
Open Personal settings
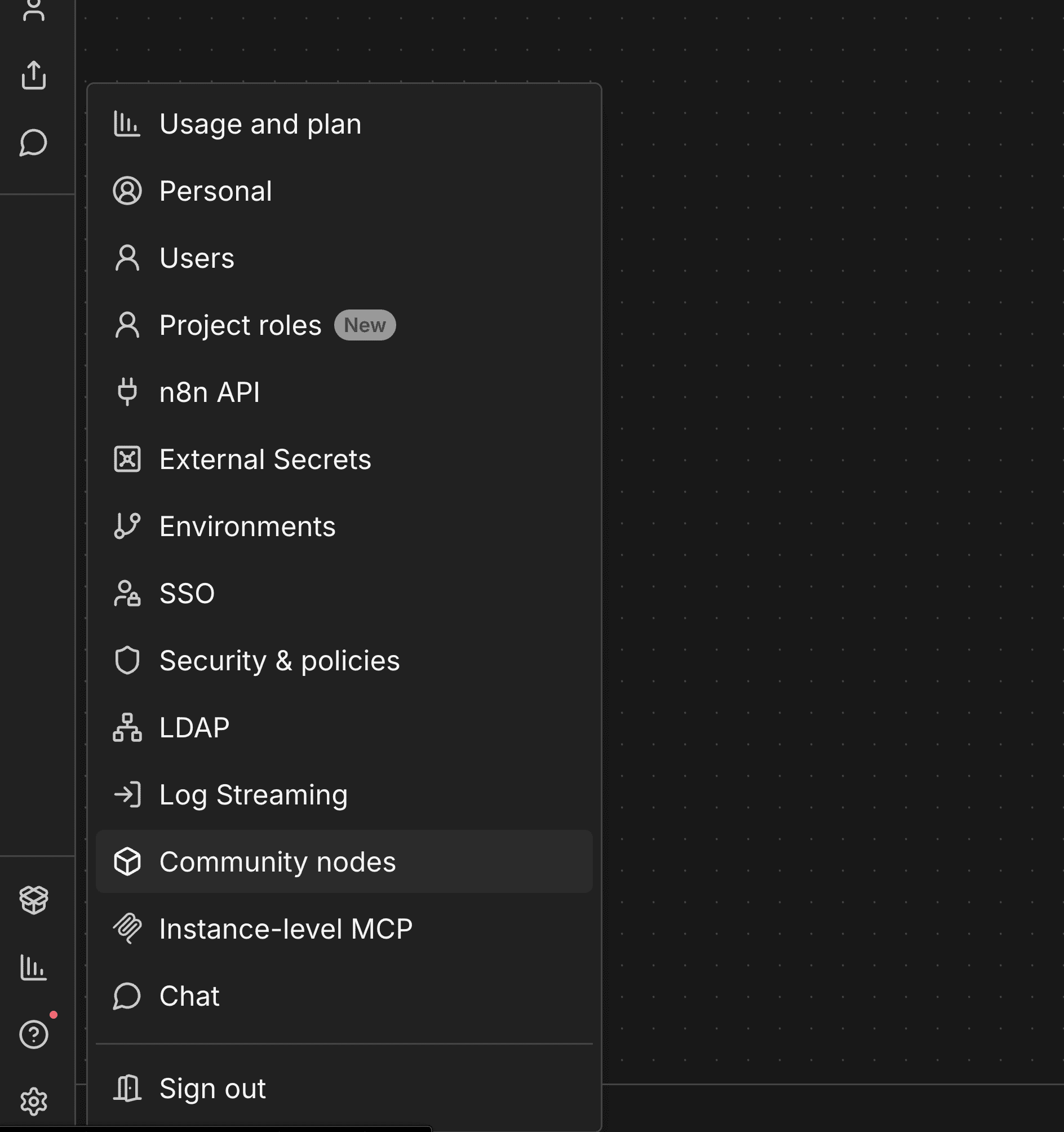215,191
